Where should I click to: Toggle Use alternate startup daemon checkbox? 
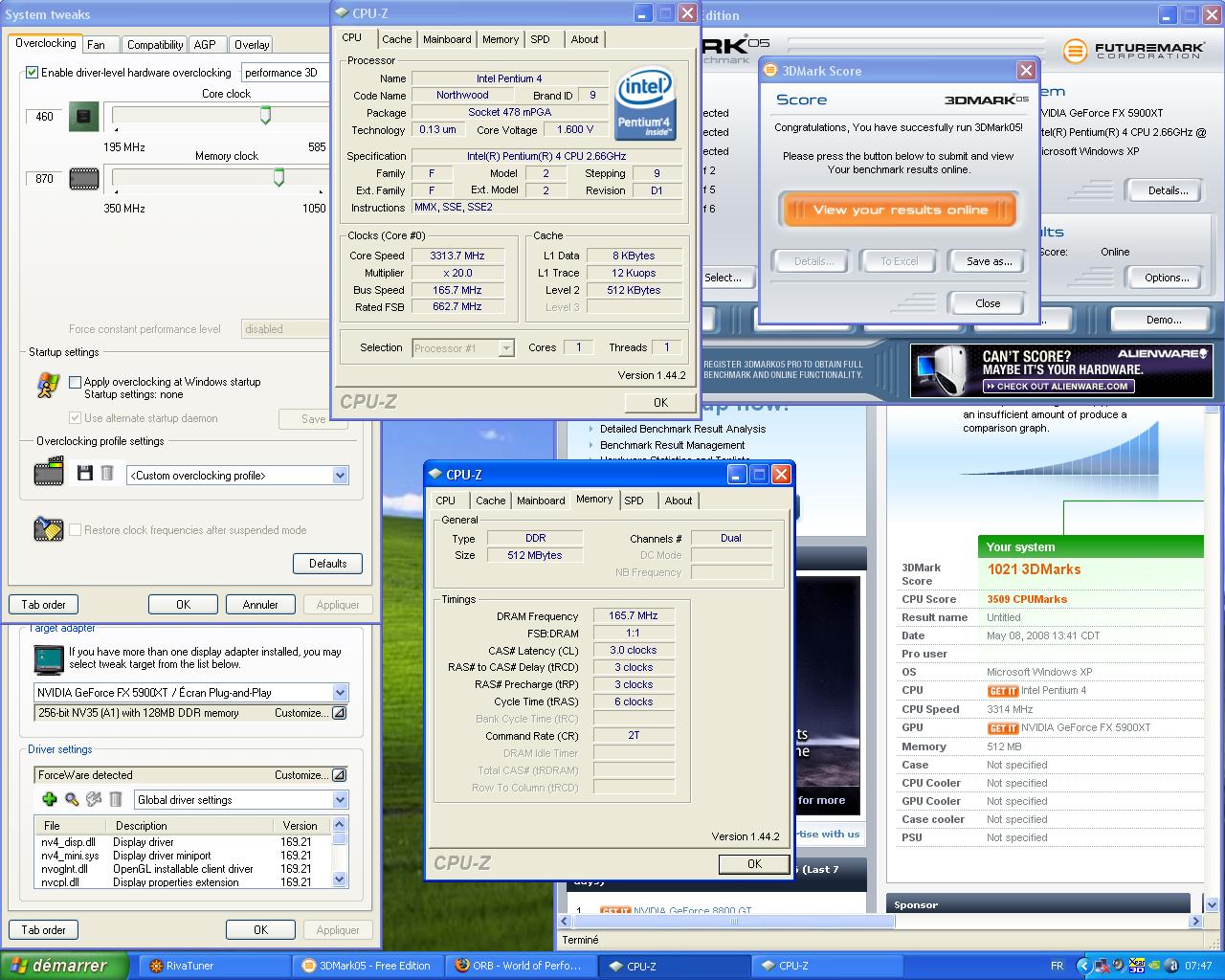pyautogui.click(x=75, y=418)
